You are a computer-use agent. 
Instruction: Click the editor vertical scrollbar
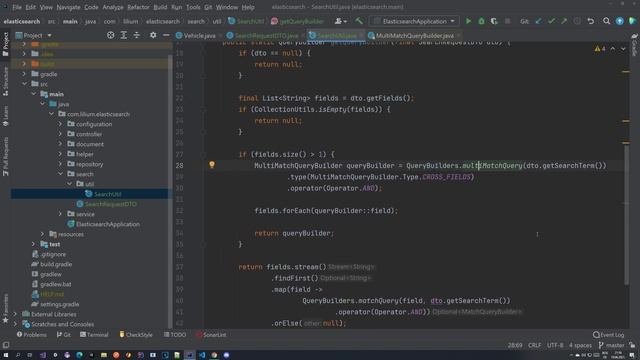coord(627,214)
